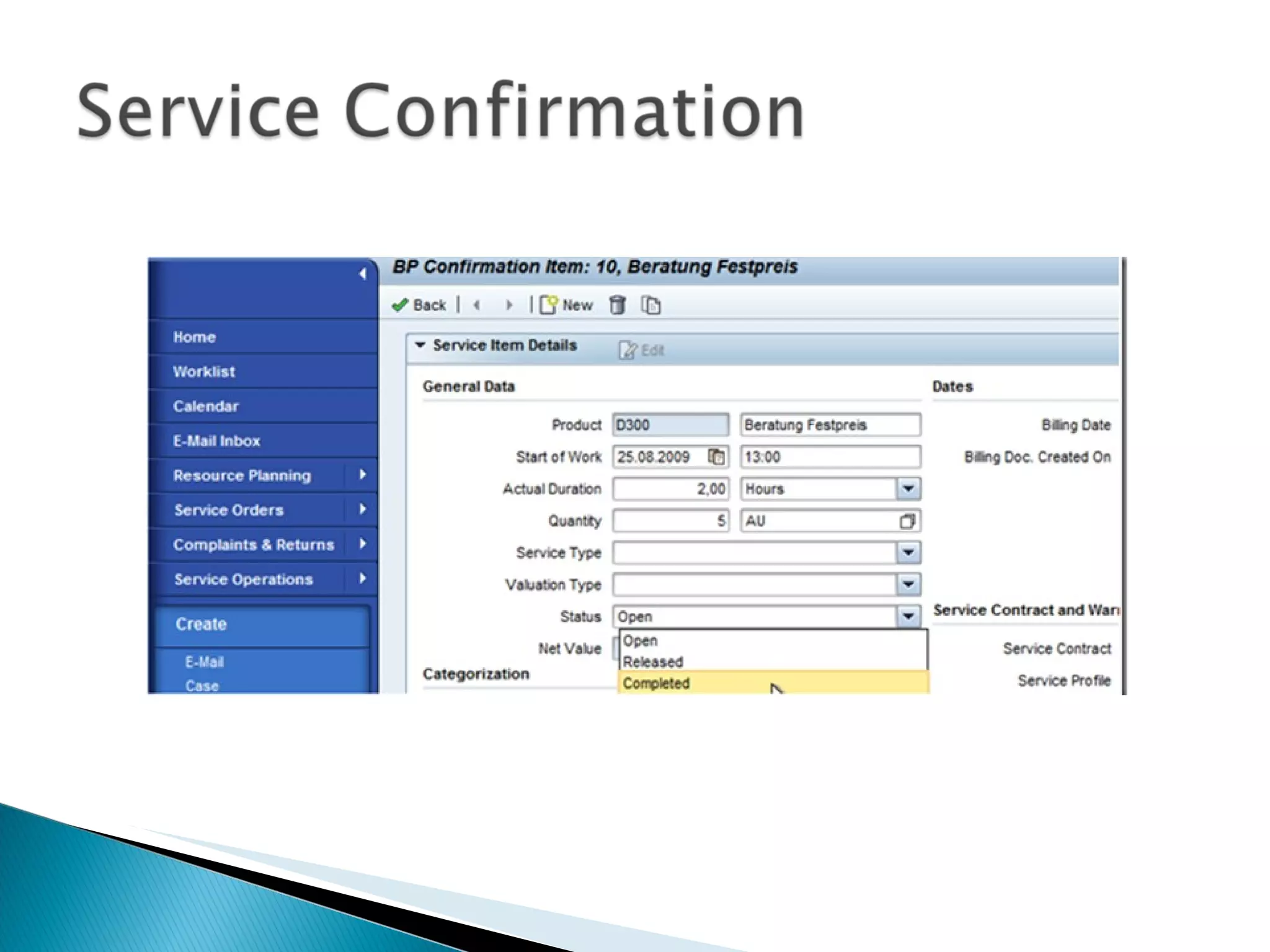Screen dimensions: 1270x952
Task: Collapse the left navigation bar arrow
Action: coord(363,273)
